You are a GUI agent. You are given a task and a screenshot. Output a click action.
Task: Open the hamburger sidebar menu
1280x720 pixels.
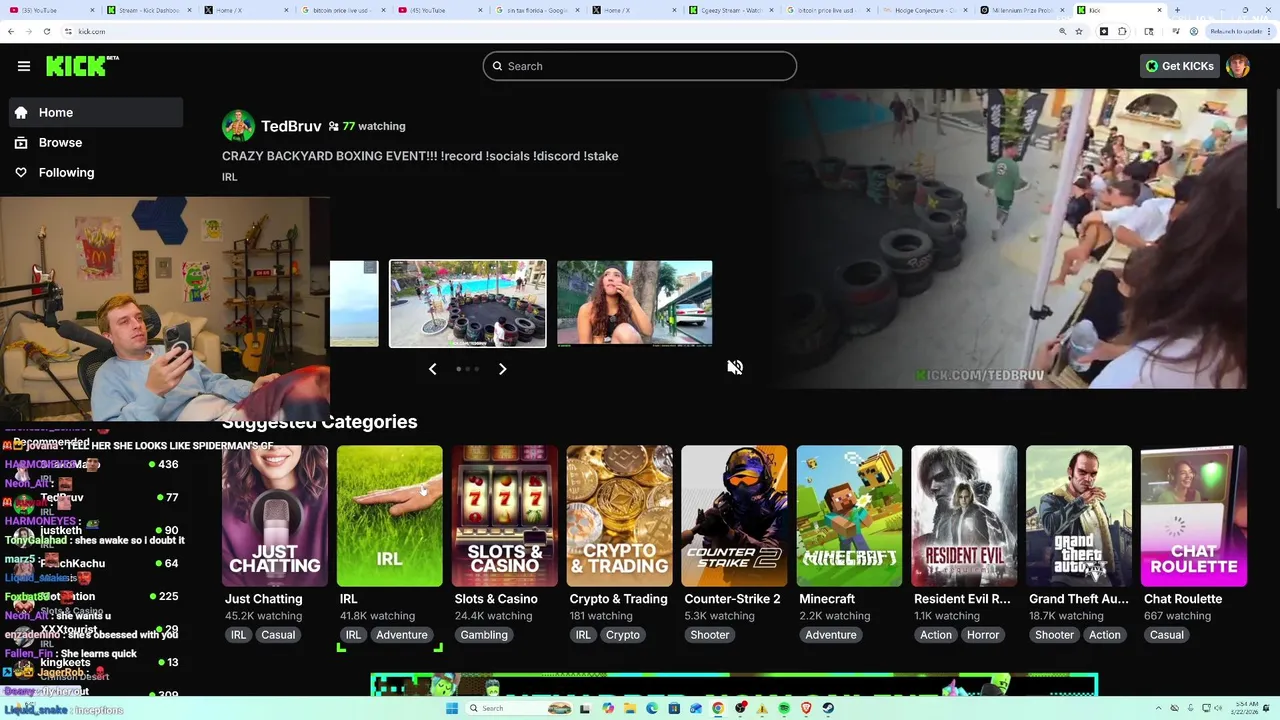[24, 66]
